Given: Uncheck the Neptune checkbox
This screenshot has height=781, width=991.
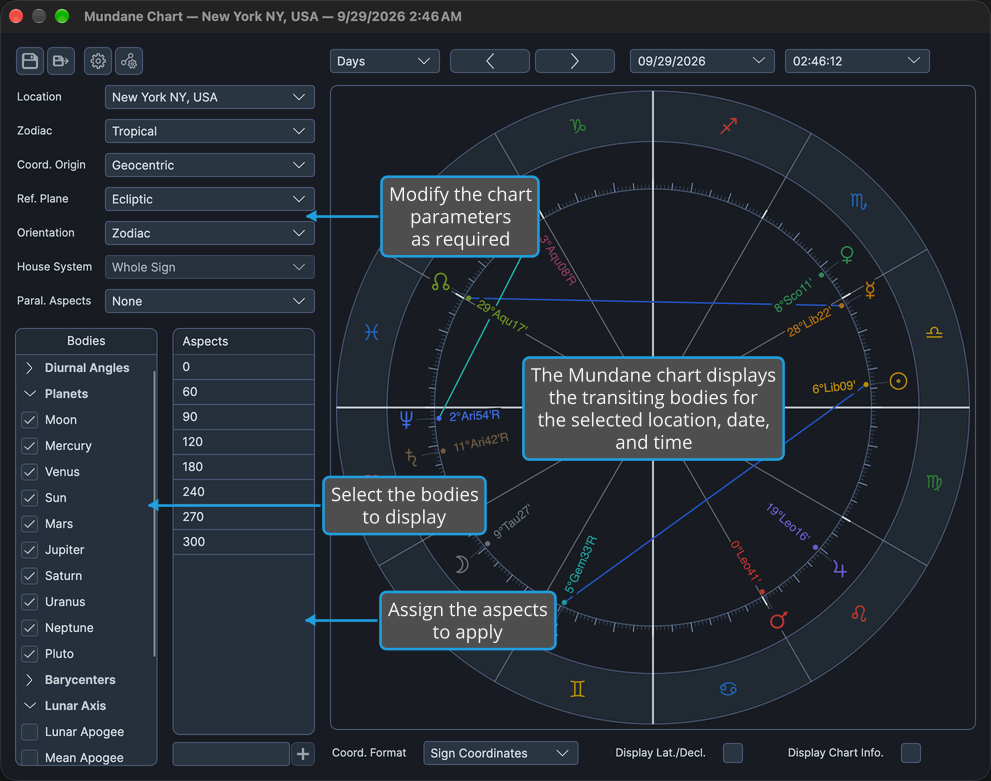Looking at the screenshot, I should (x=30, y=628).
